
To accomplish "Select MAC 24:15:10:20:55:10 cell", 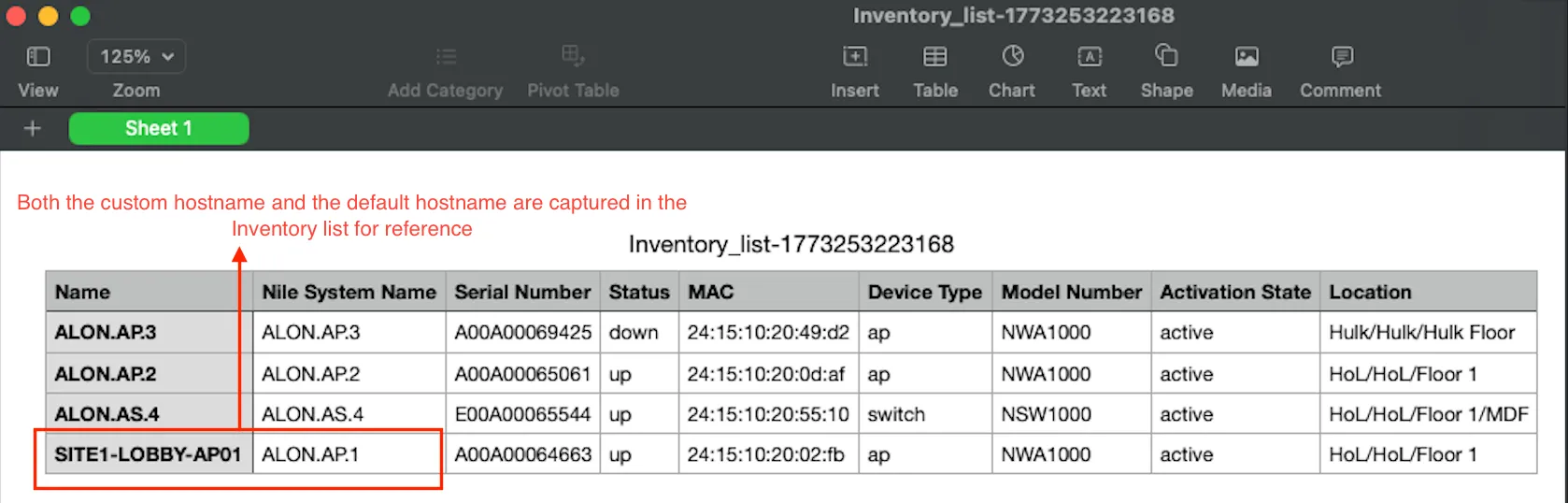I will [769, 413].
